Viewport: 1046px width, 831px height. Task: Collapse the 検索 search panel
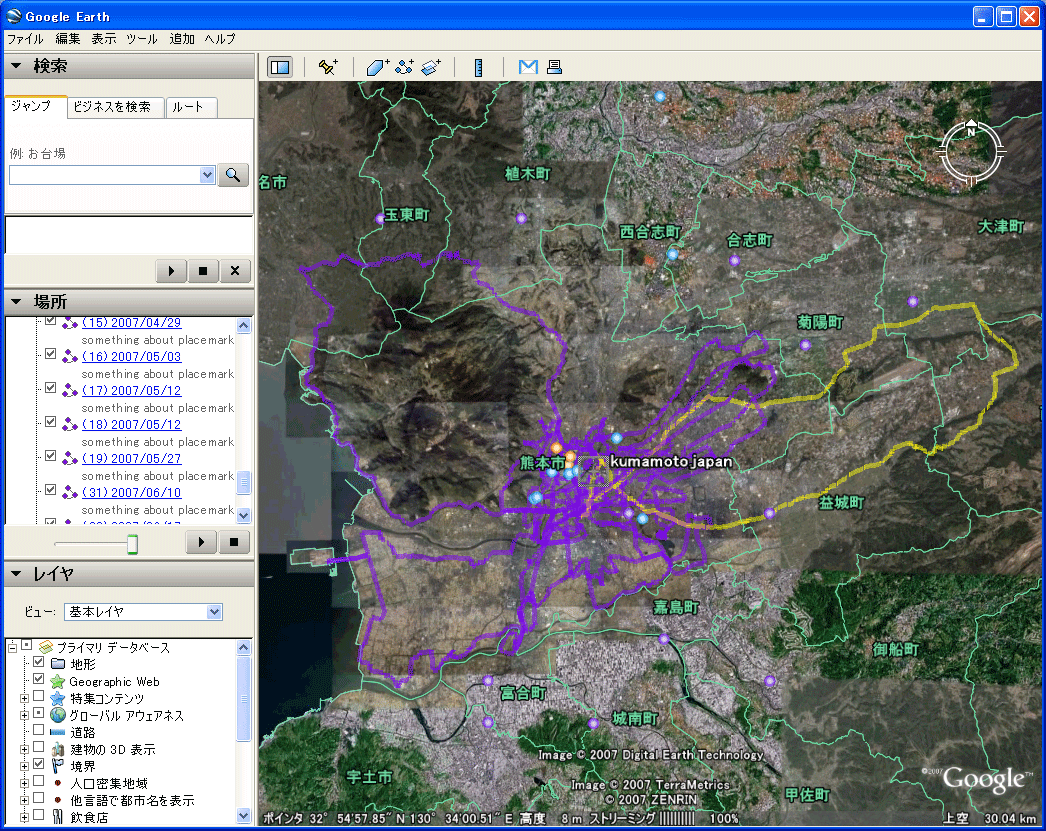coord(16,65)
